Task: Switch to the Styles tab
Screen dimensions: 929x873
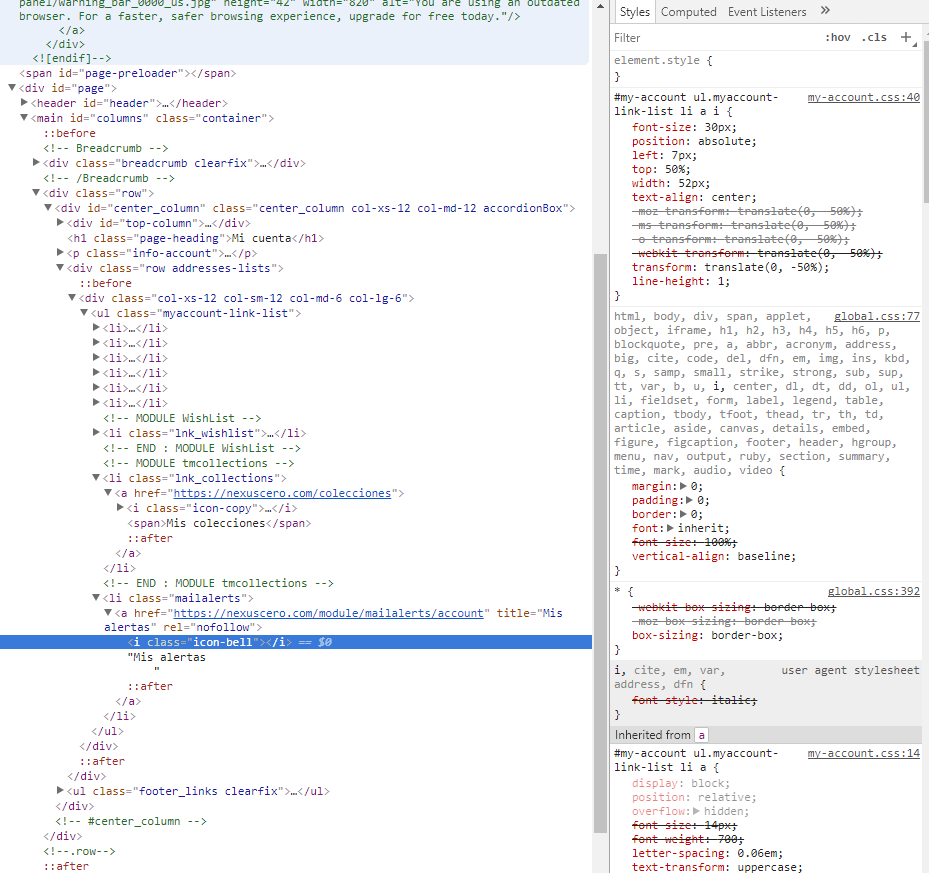Action: point(635,12)
